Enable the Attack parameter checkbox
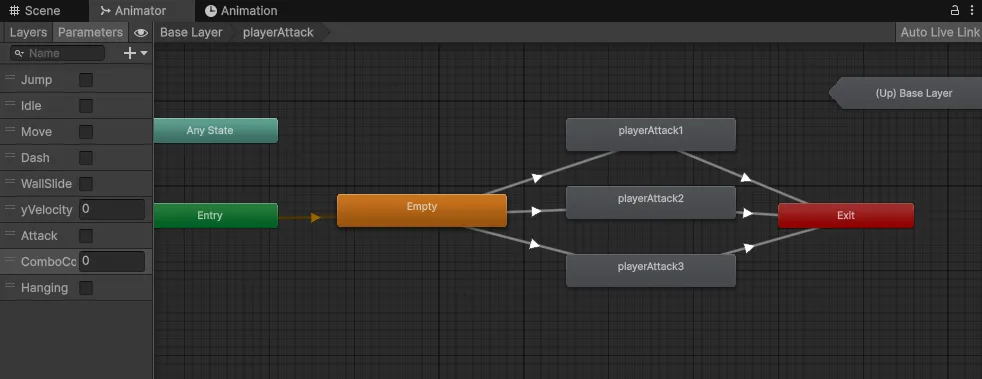This screenshot has height=379, width=982. click(x=86, y=236)
